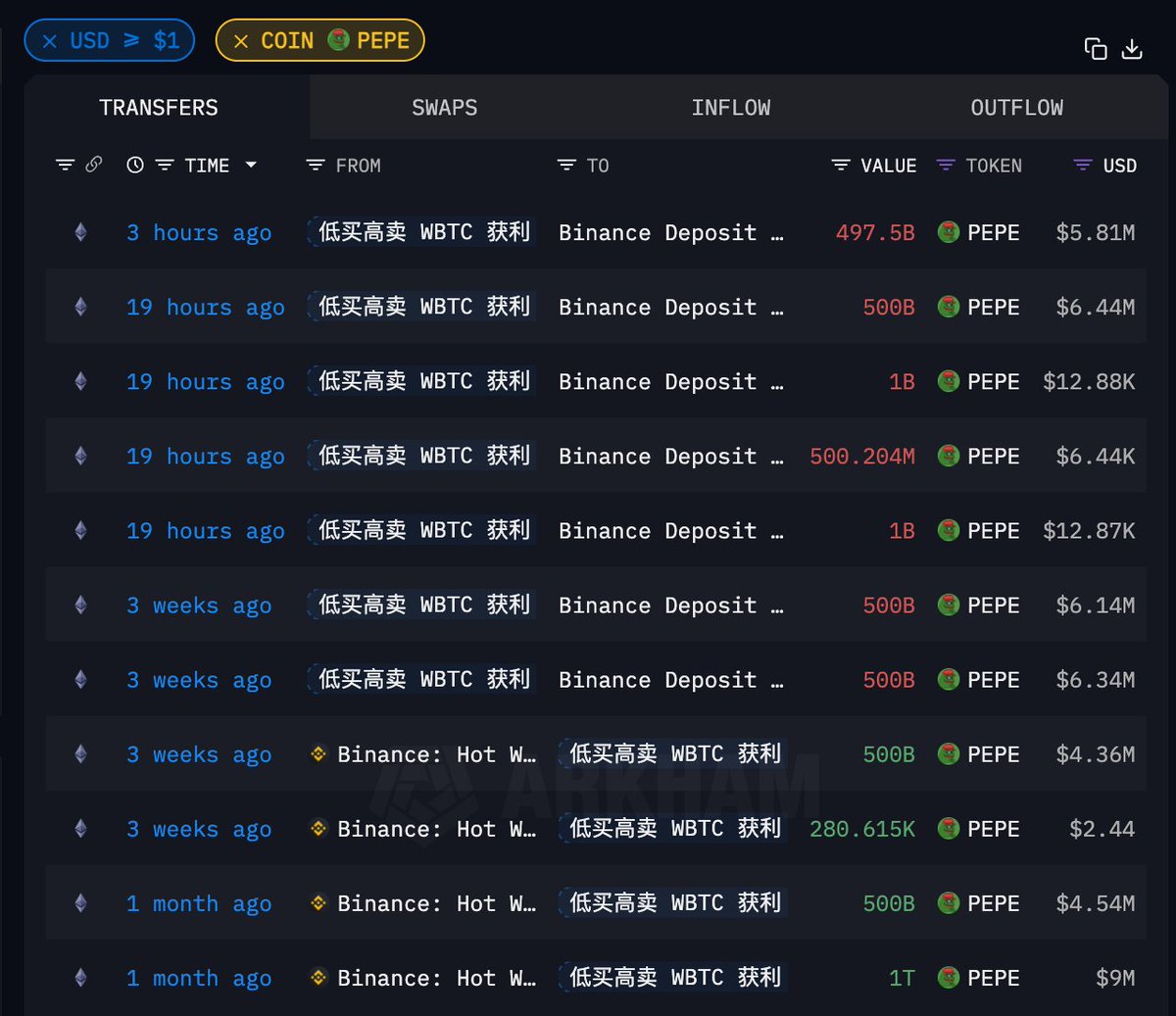Open Binance: Hot W… sender on the $4.54M row

[x=436, y=903]
